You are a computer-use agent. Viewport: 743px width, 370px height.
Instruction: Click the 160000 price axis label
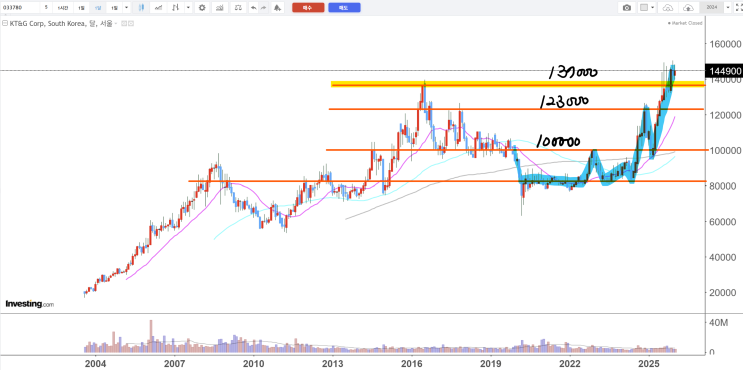(x=726, y=44)
